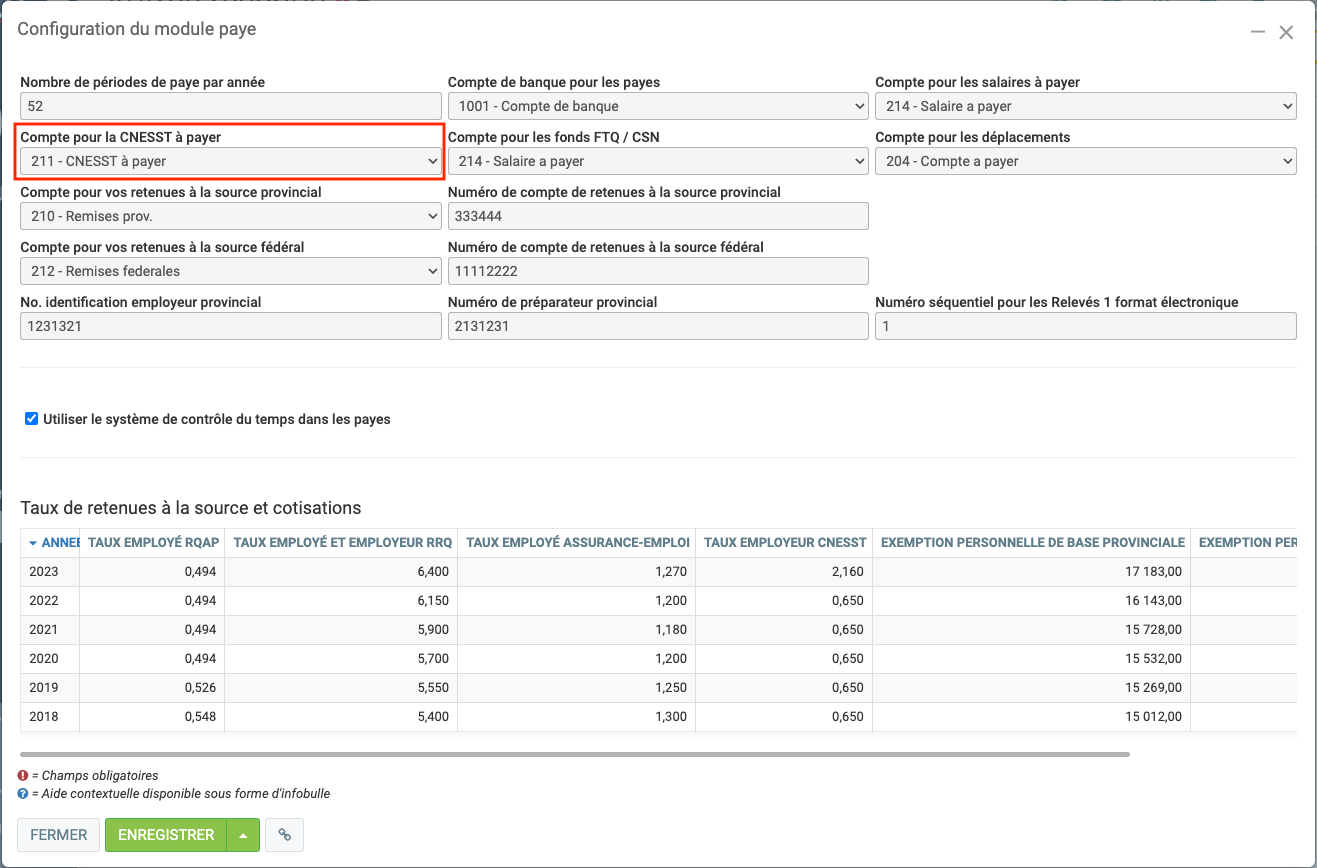
Task: Sort by TAUX EMPLOYEUR CNESST column header
Action: click(x=784, y=543)
